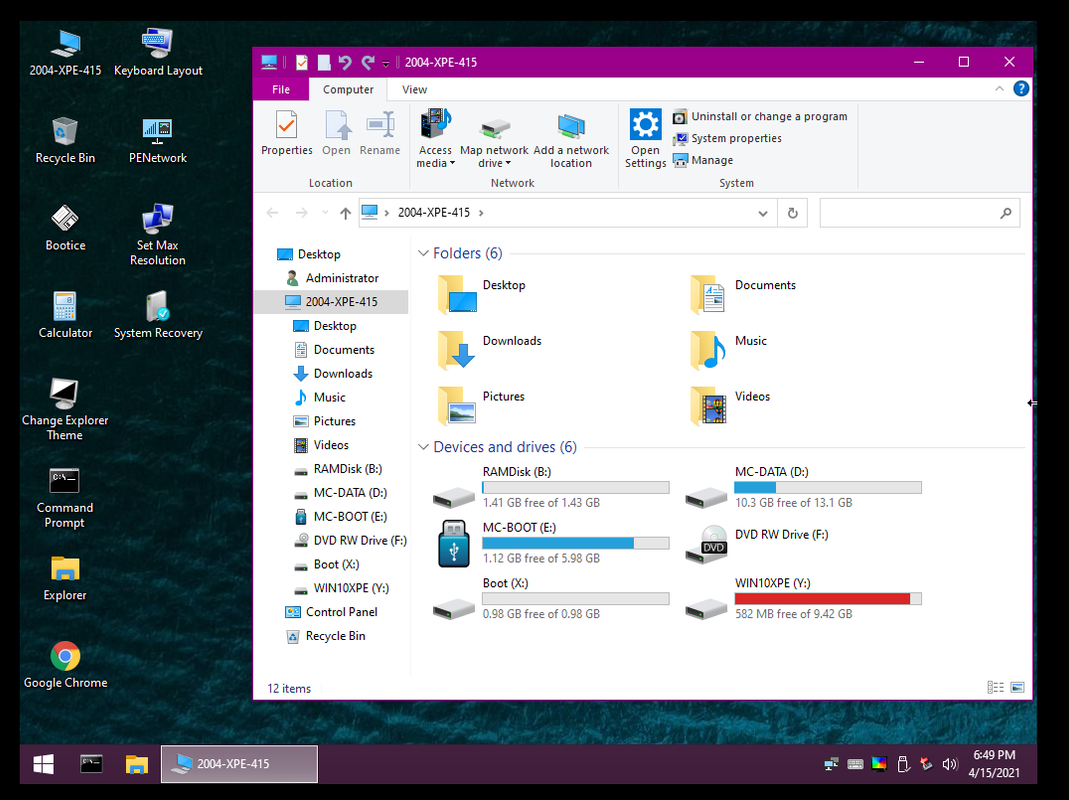The height and width of the screenshot is (800, 1069).
Task: Collapse the Folders (6) group
Action: click(x=423, y=253)
